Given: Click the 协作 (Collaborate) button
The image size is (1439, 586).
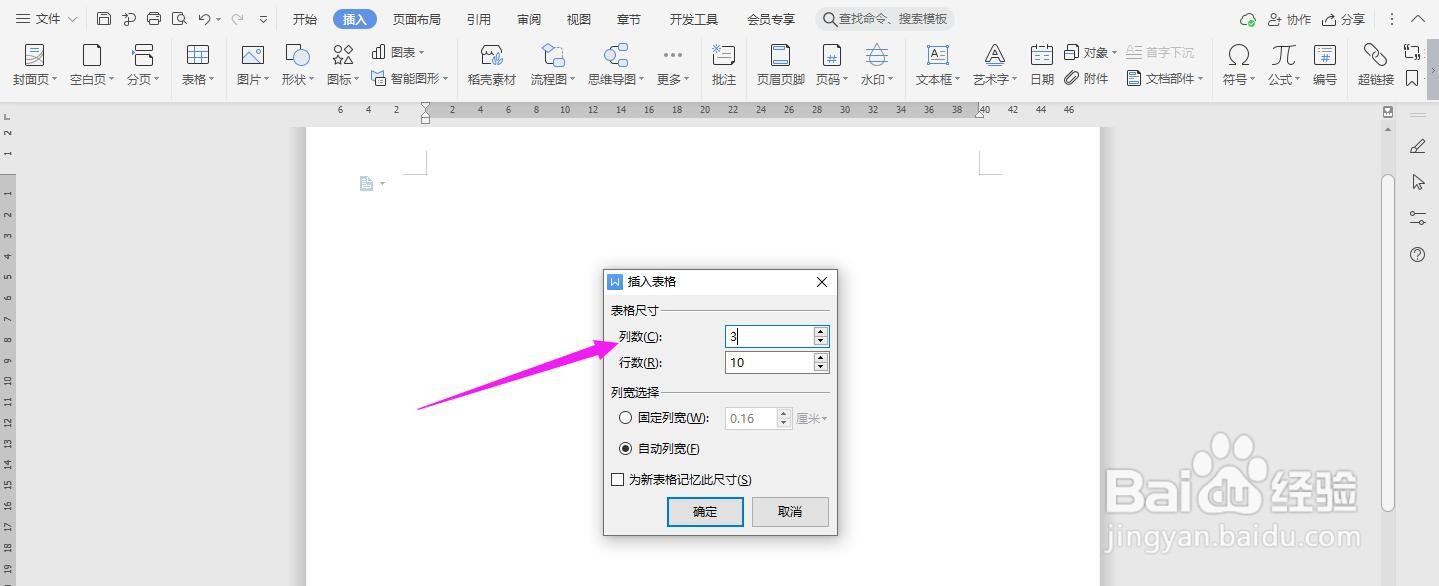Looking at the screenshot, I should (1289, 19).
